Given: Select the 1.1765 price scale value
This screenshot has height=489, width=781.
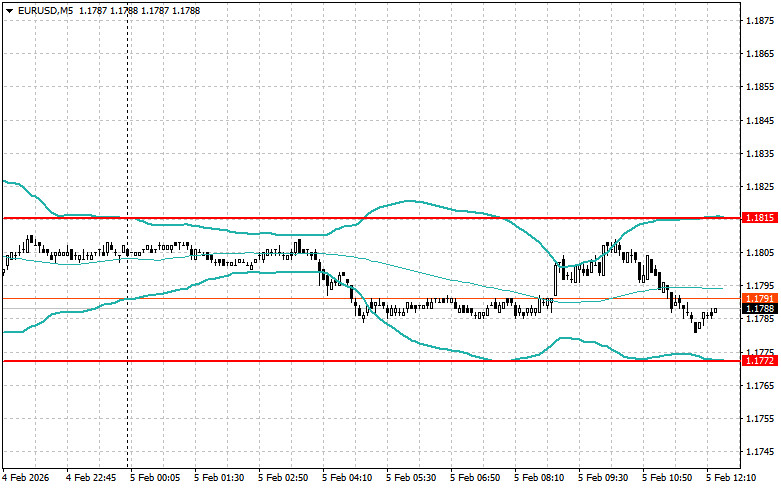Looking at the screenshot, I should [760, 385].
